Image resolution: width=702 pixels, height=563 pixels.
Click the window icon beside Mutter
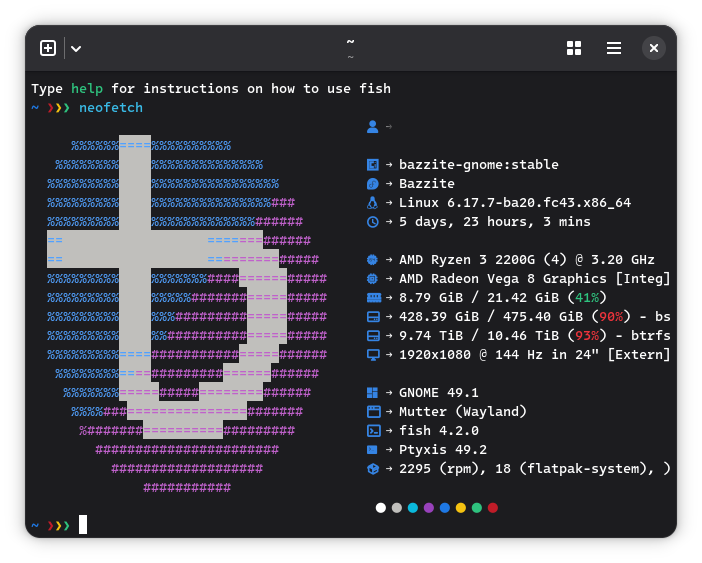(x=373, y=412)
